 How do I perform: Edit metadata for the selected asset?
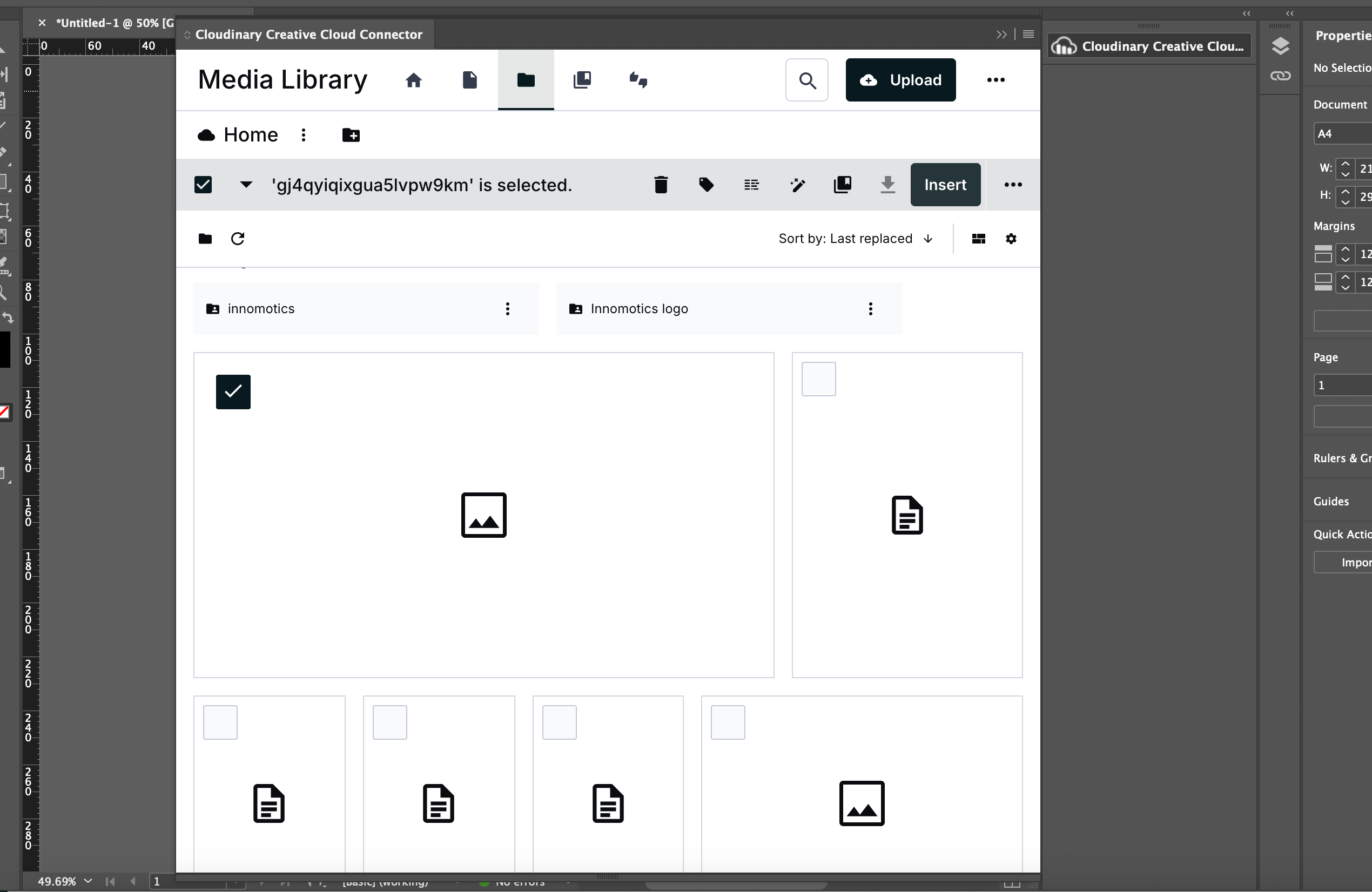[751, 185]
